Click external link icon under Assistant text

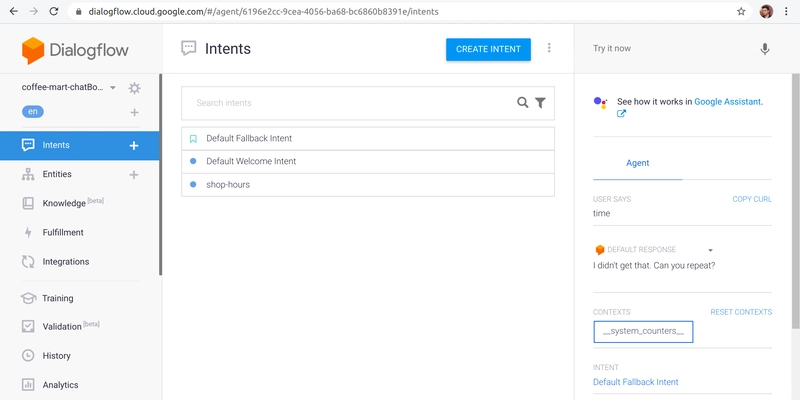coord(621,114)
